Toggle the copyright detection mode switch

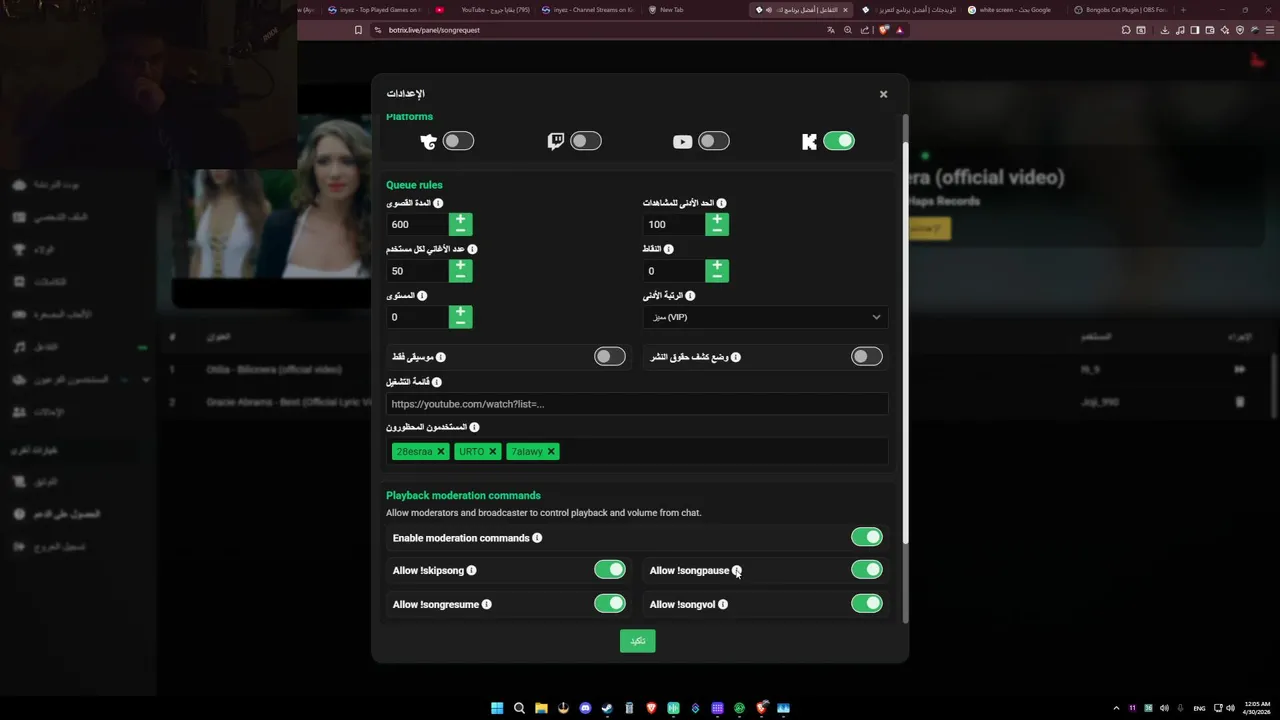click(x=866, y=356)
